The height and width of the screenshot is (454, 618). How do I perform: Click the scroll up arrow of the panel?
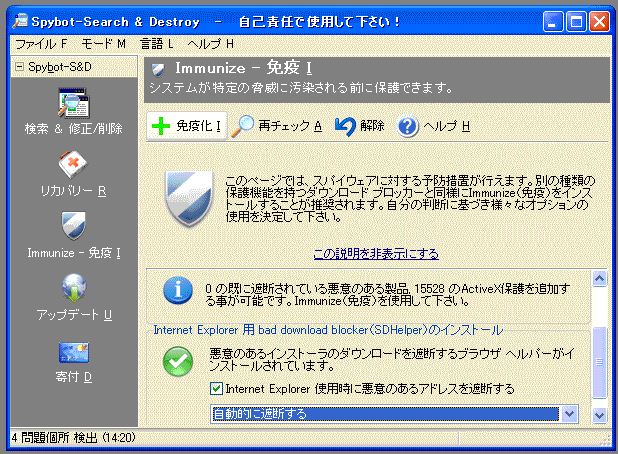[599, 279]
